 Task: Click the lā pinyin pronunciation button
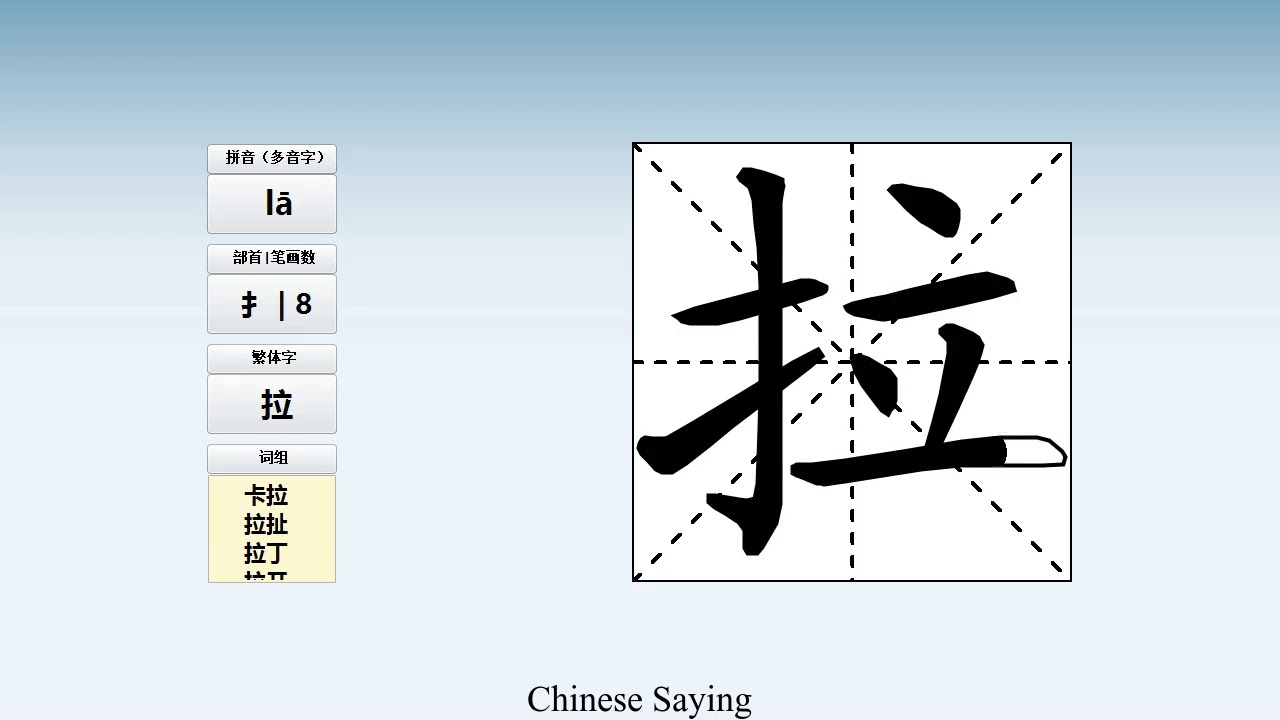coord(272,204)
